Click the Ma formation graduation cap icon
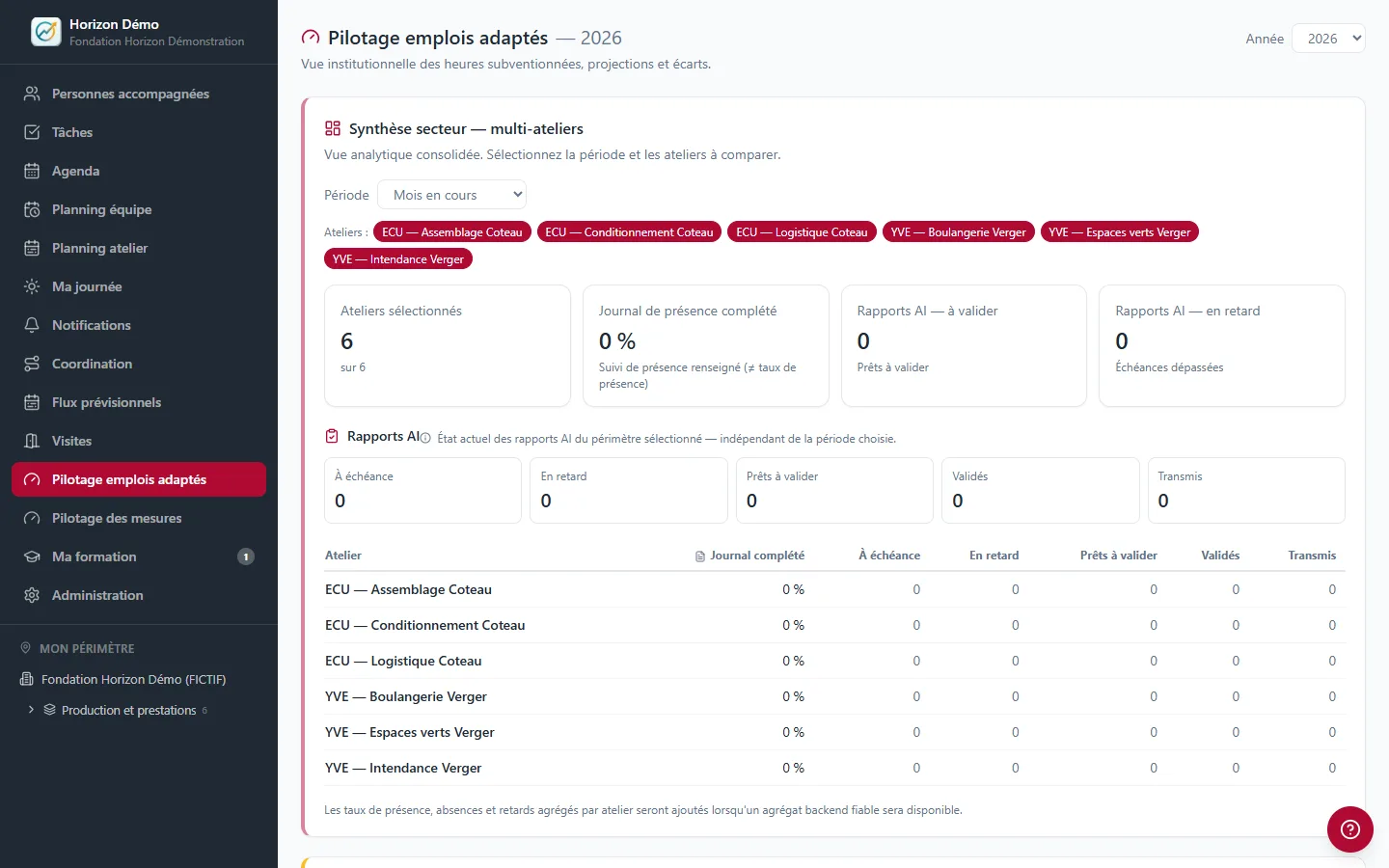 (x=32, y=556)
